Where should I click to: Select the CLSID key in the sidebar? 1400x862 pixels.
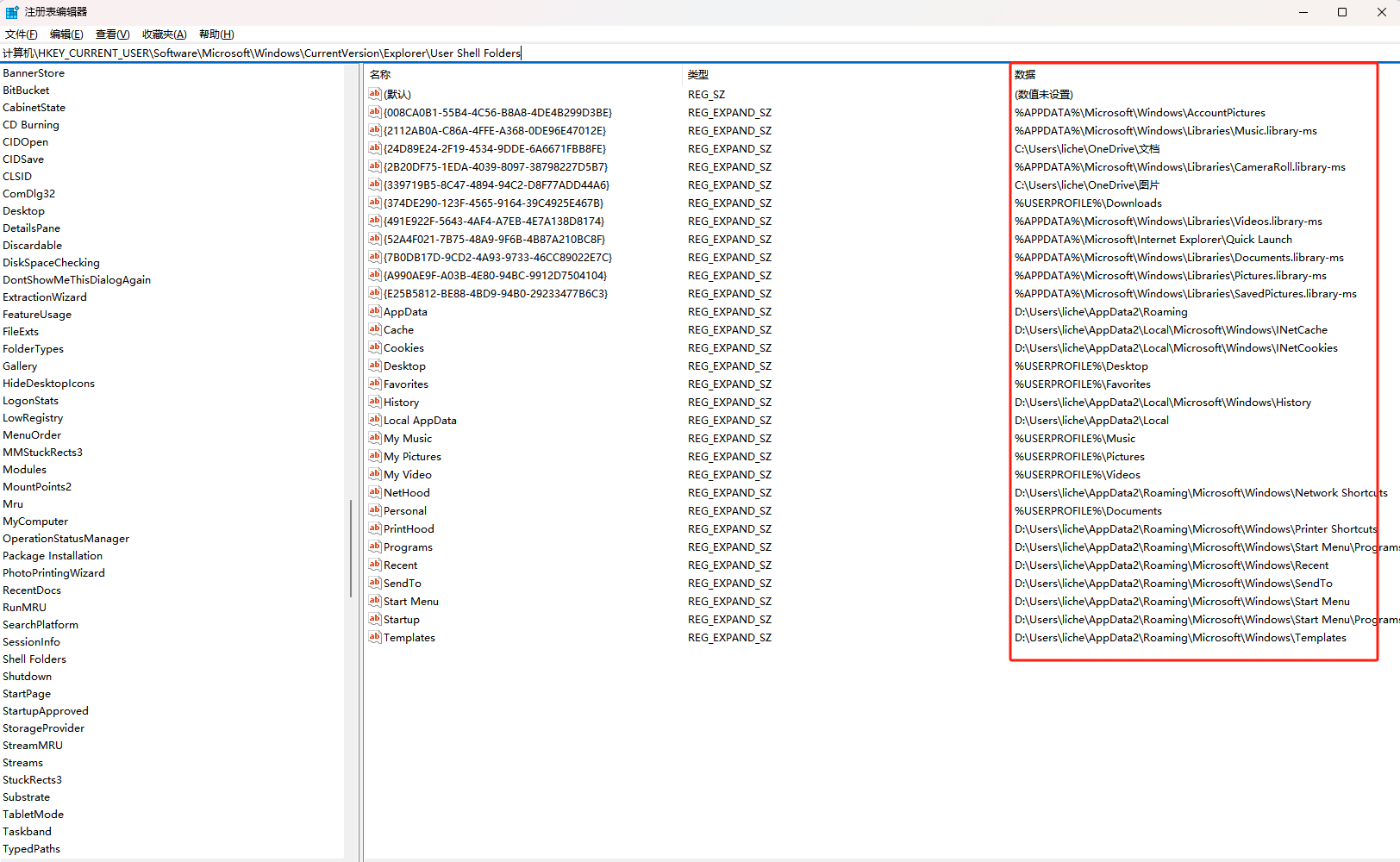pos(17,176)
